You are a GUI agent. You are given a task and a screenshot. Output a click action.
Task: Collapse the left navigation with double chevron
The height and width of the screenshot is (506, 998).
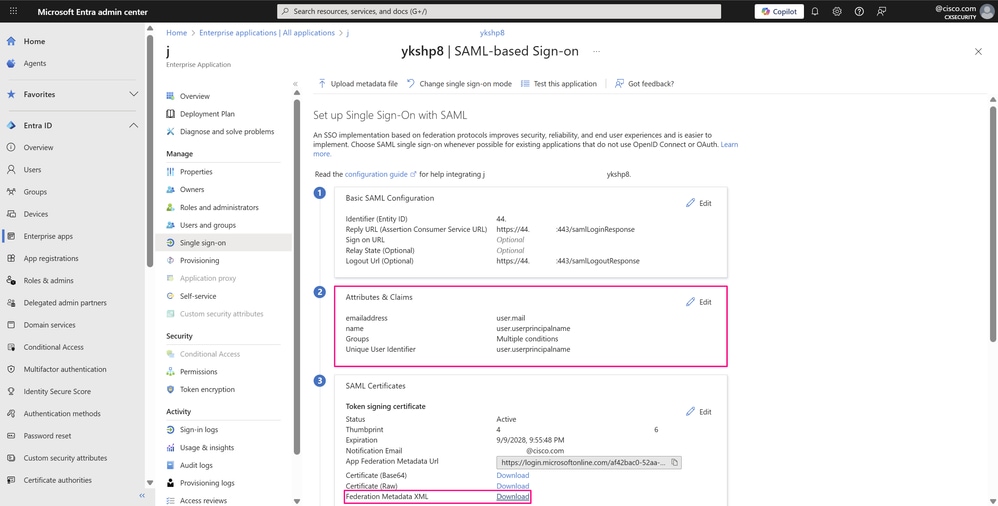point(142,495)
